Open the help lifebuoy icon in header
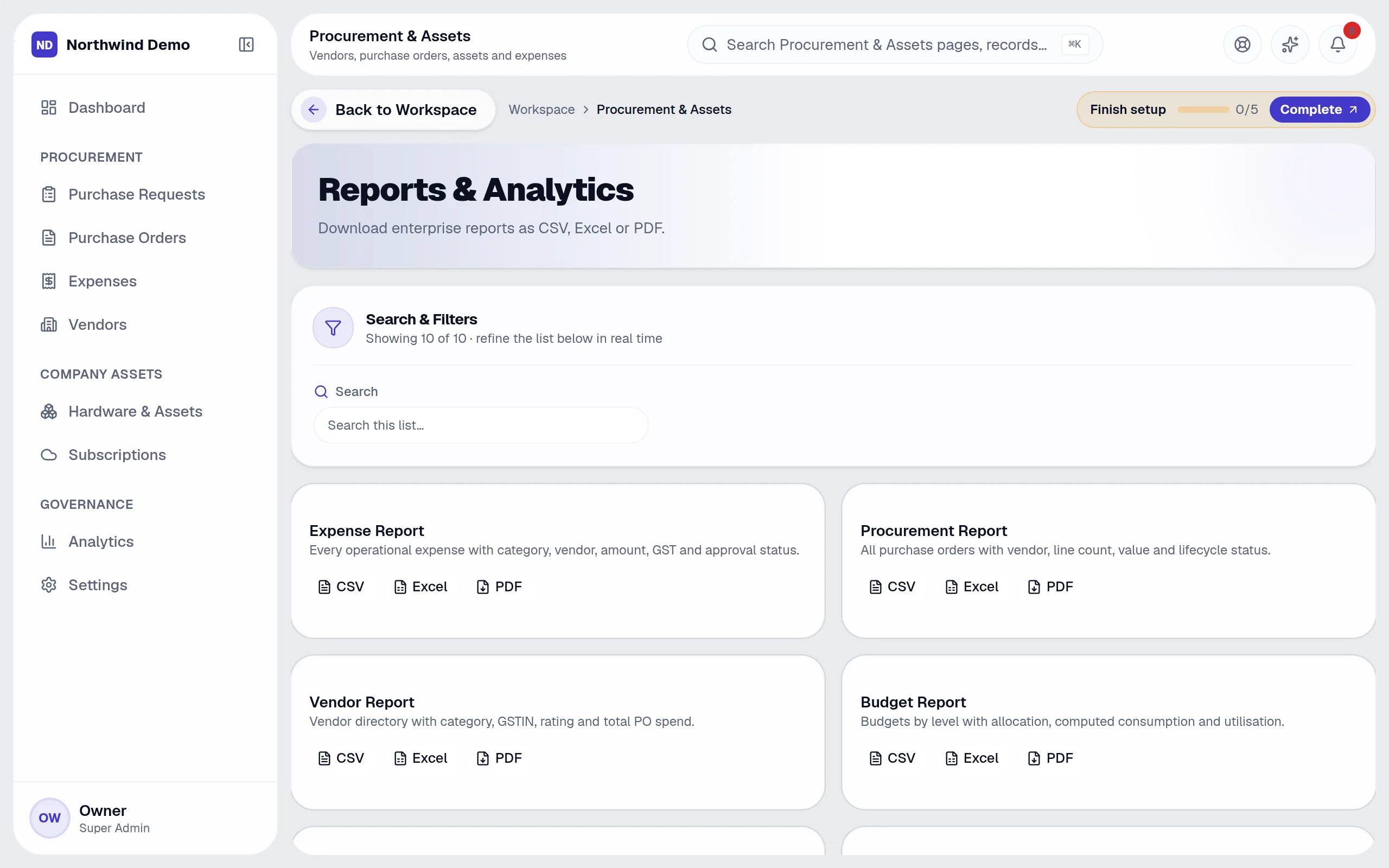 click(x=1242, y=45)
